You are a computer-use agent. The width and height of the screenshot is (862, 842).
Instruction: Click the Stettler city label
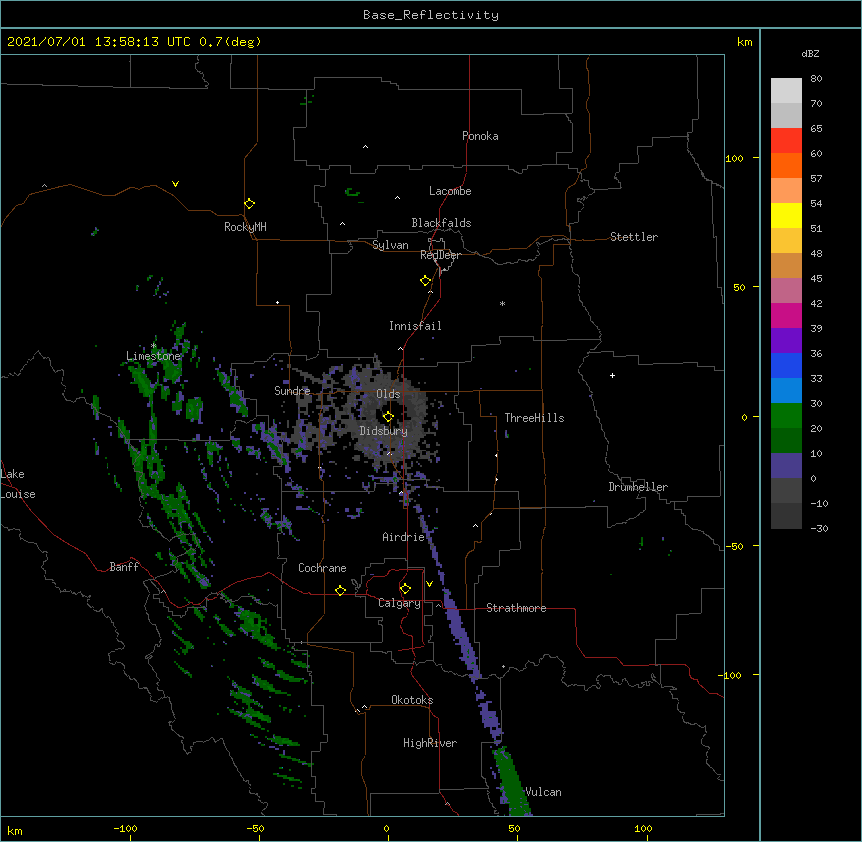point(634,237)
